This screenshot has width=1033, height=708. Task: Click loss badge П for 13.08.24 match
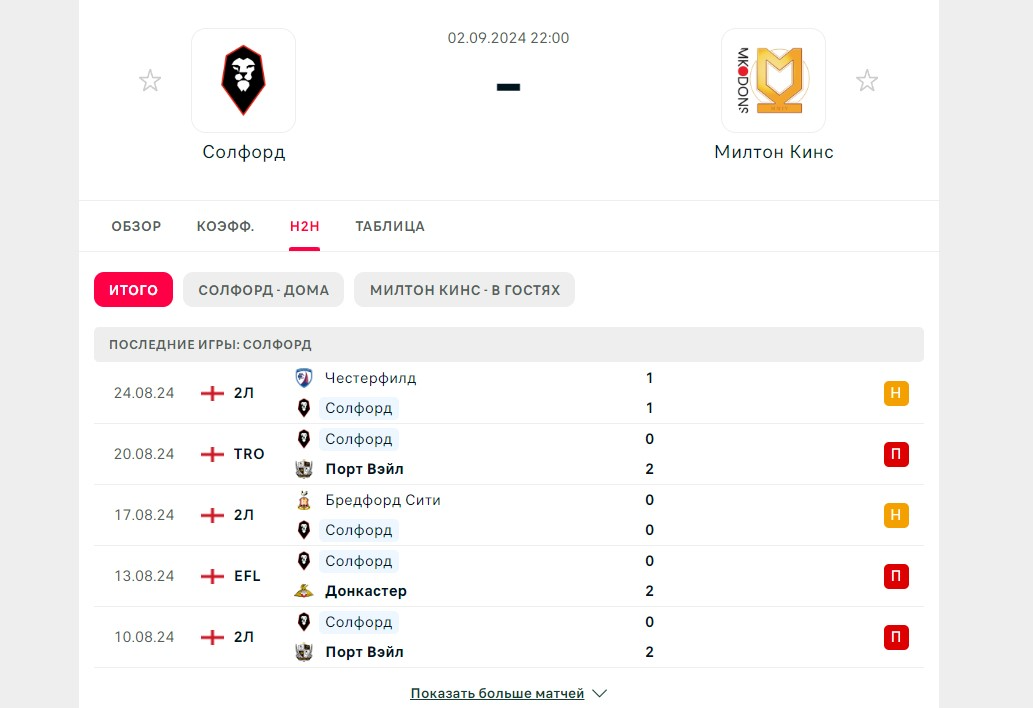coord(896,576)
